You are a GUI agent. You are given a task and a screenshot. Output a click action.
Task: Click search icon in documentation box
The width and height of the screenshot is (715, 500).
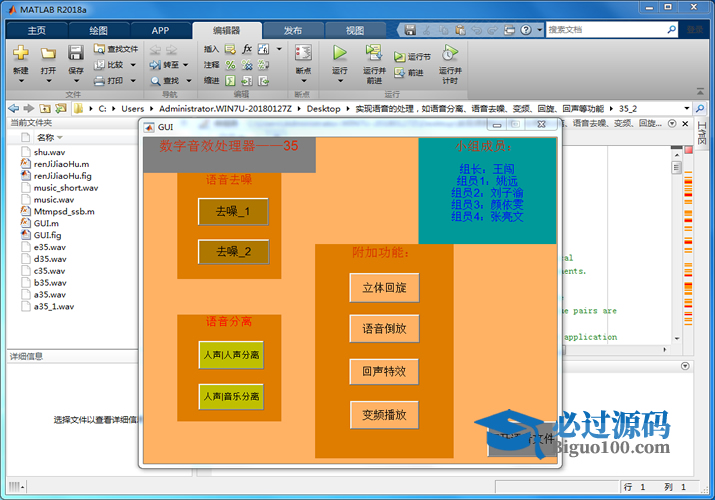tap(671, 30)
